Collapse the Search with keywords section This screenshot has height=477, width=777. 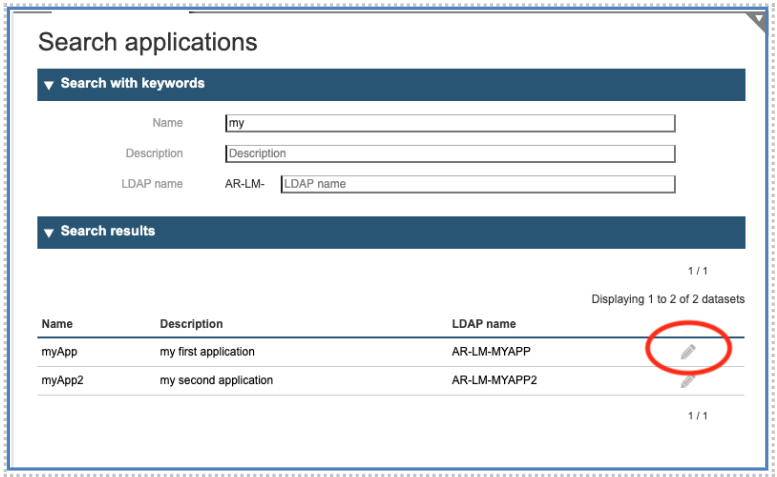pos(49,85)
